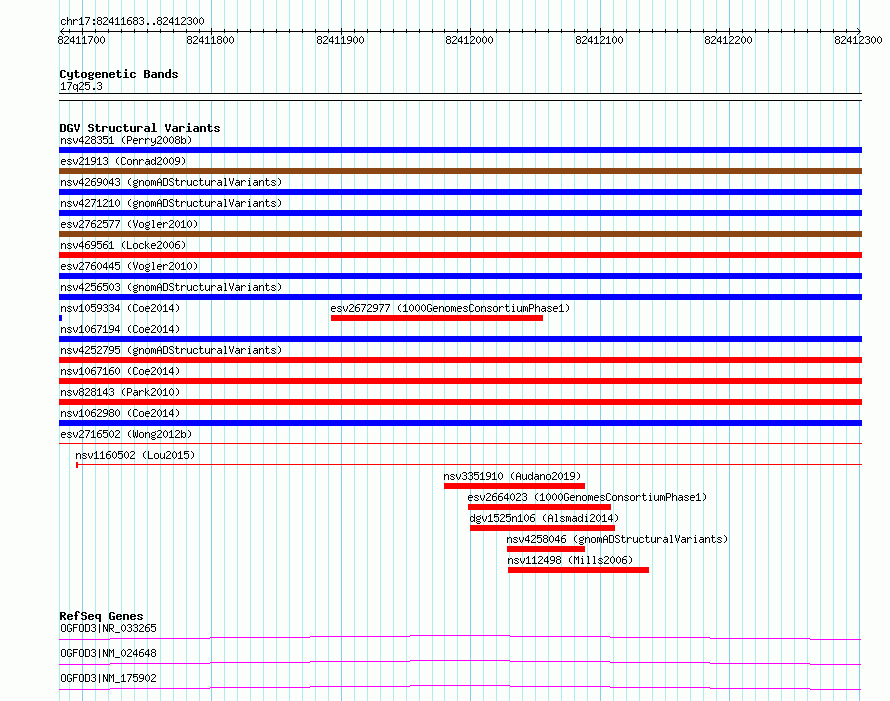890x701 pixels.
Task: Click ruler position 82412200
Action: point(728,40)
